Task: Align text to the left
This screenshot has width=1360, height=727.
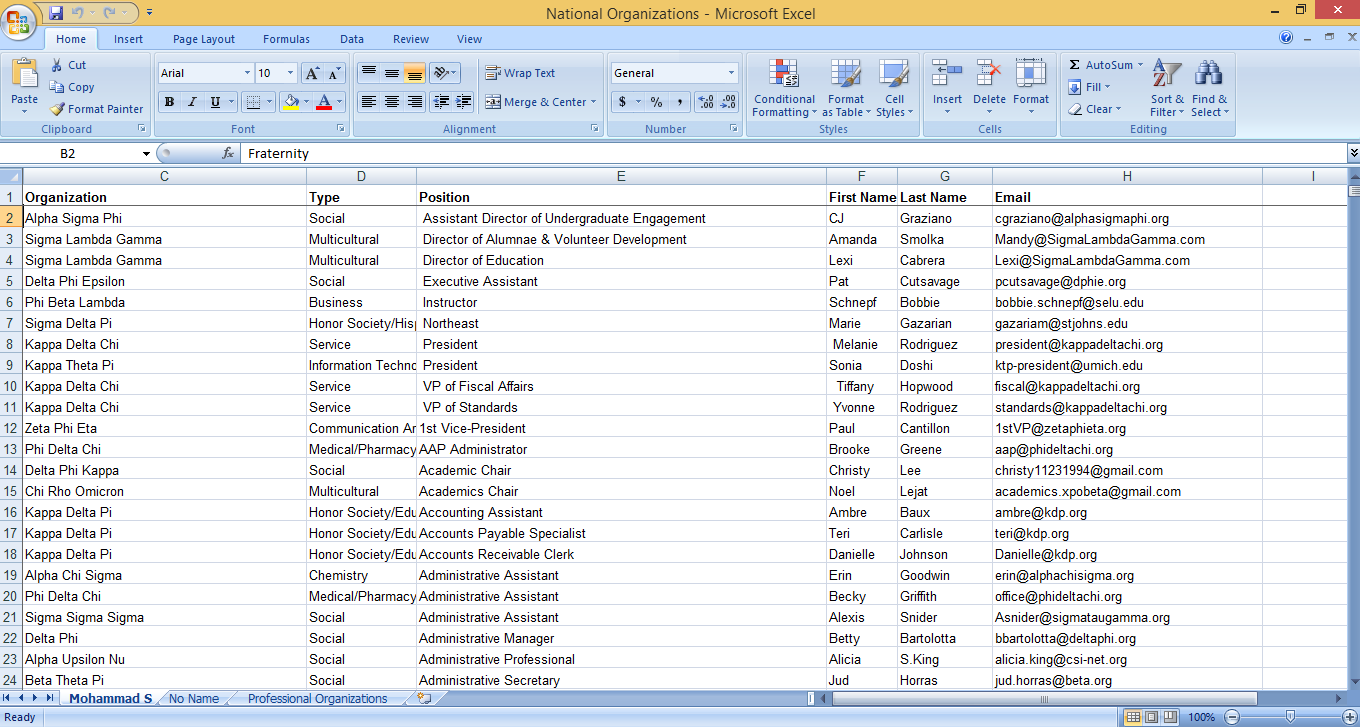Action: click(x=368, y=102)
